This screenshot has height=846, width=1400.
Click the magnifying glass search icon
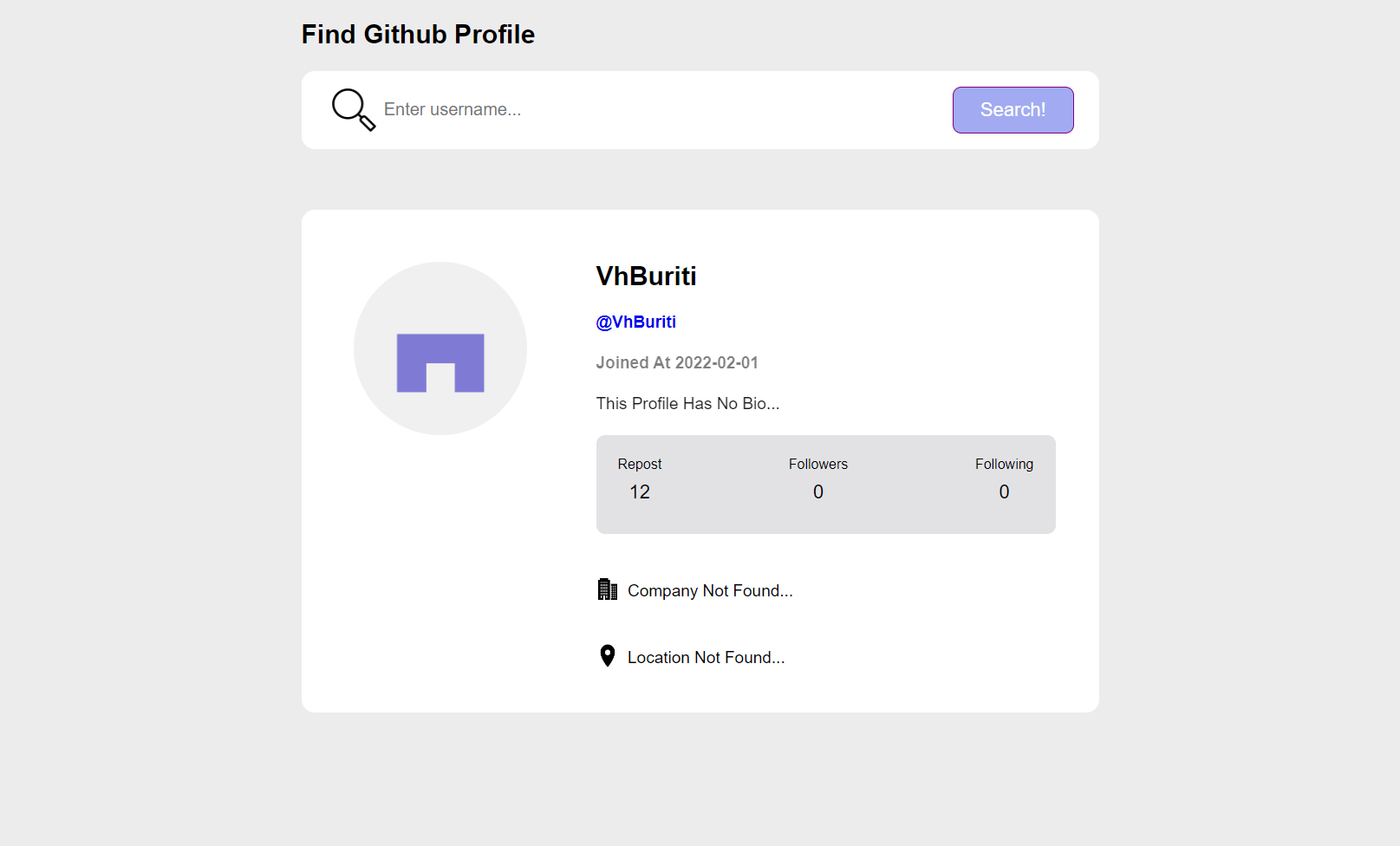point(353,109)
